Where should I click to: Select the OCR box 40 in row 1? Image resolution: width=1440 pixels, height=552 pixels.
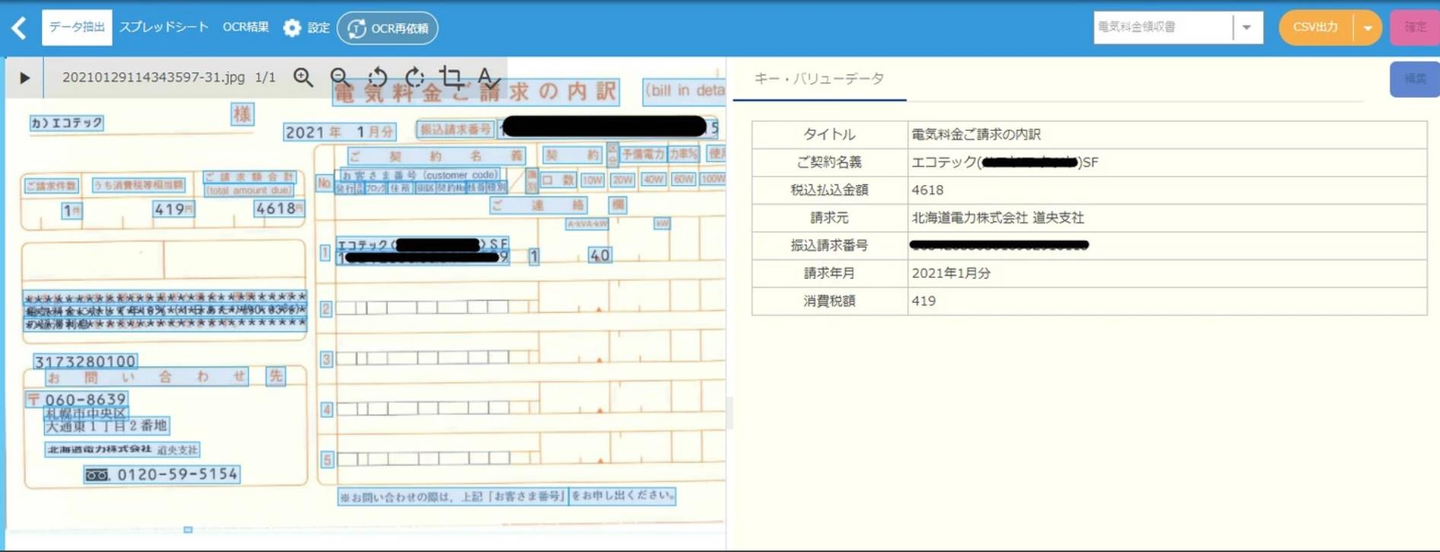600,255
